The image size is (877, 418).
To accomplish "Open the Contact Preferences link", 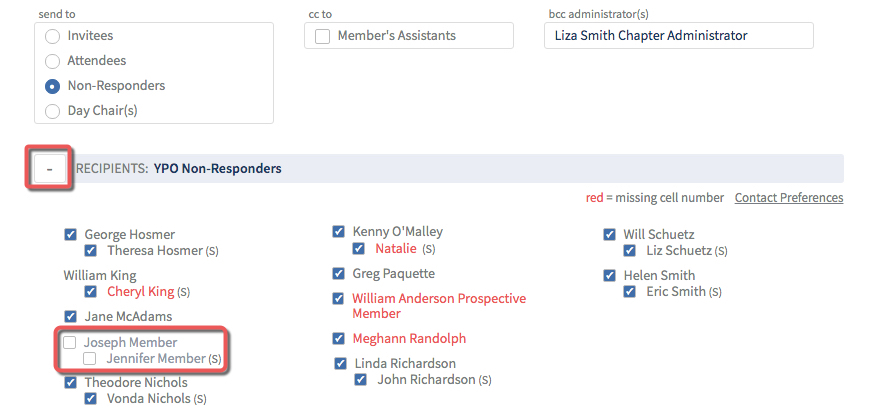I will pos(789,198).
